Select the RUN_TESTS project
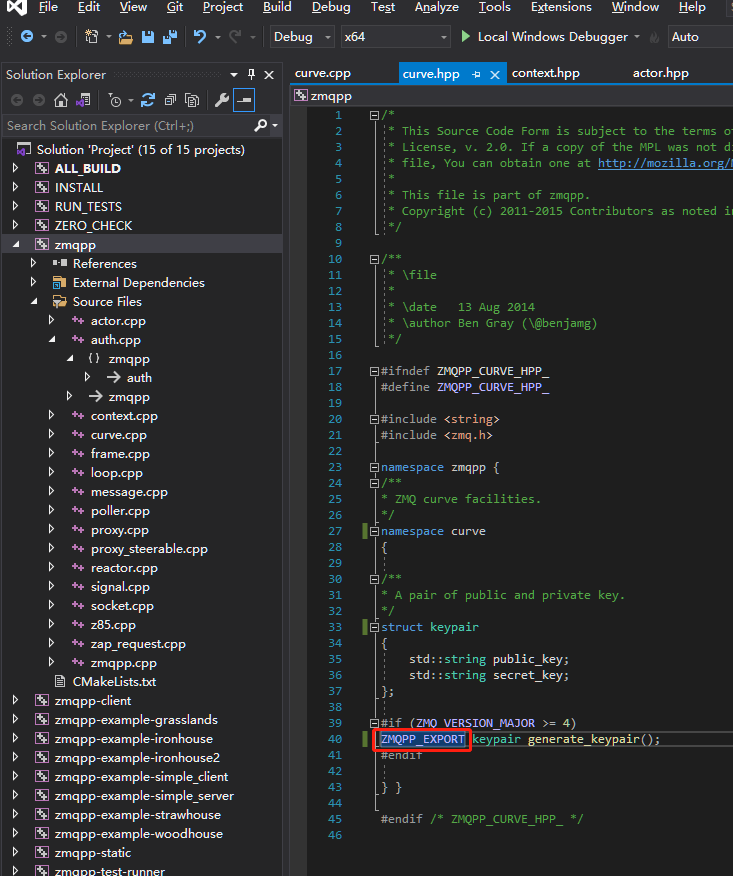The image size is (733, 876). (88, 207)
